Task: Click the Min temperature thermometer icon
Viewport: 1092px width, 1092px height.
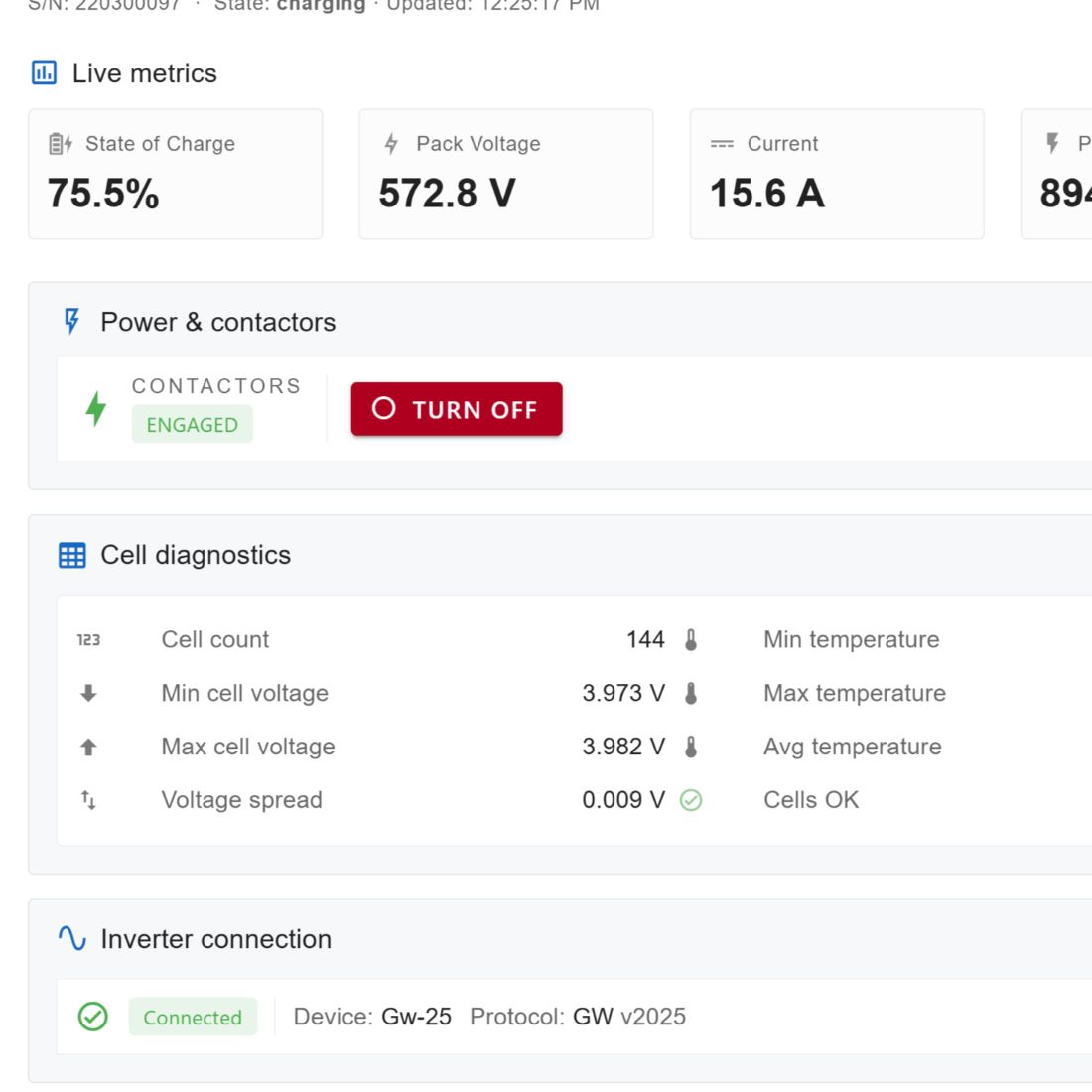Action: [x=691, y=639]
